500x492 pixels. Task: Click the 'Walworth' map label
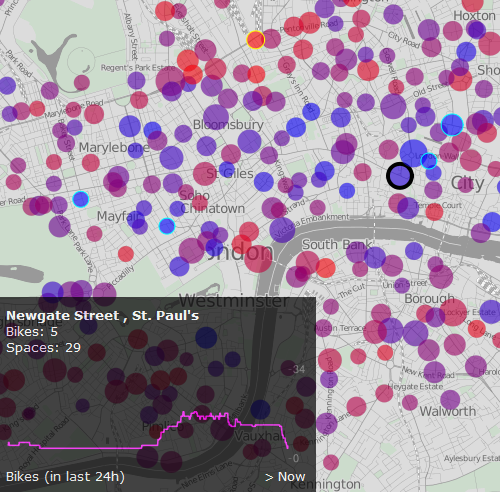448,411
